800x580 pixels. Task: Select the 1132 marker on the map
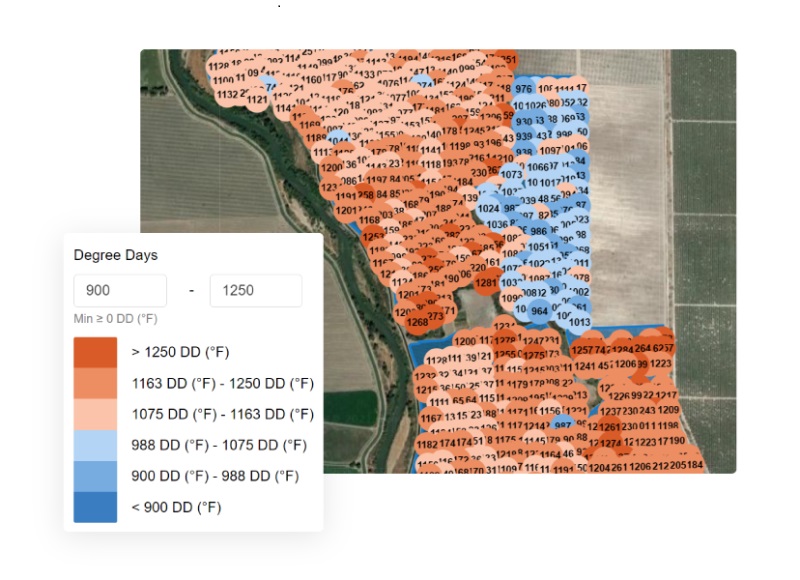click(x=226, y=94)
